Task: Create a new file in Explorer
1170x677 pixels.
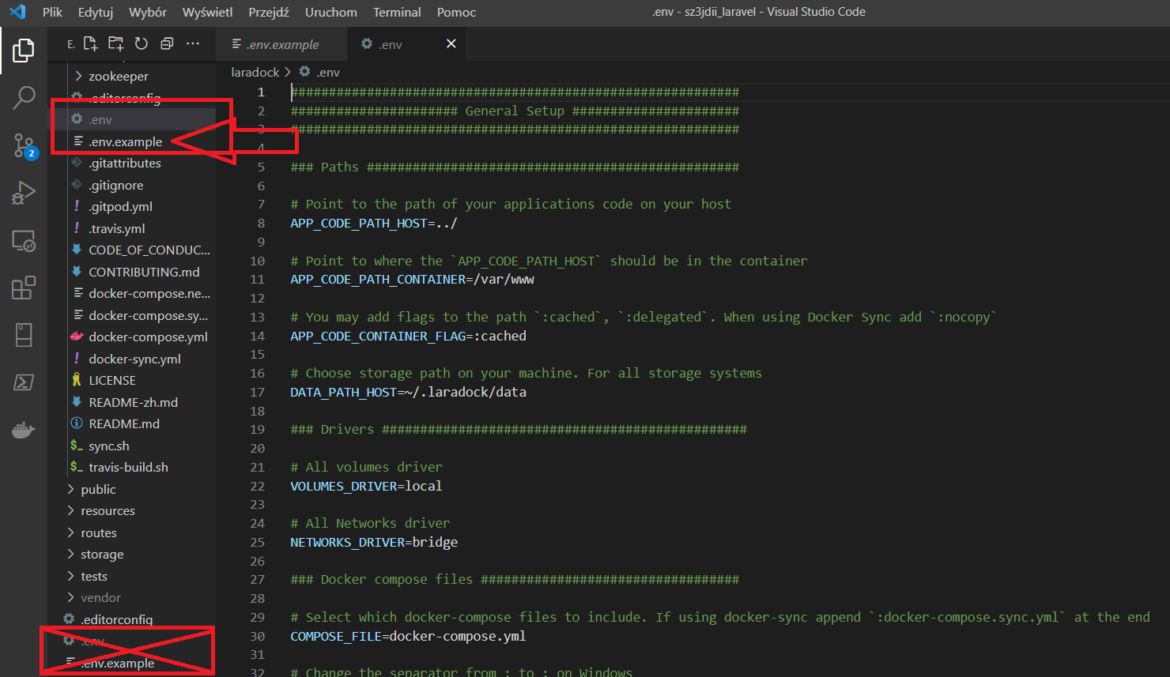Action: pos(90,43)
